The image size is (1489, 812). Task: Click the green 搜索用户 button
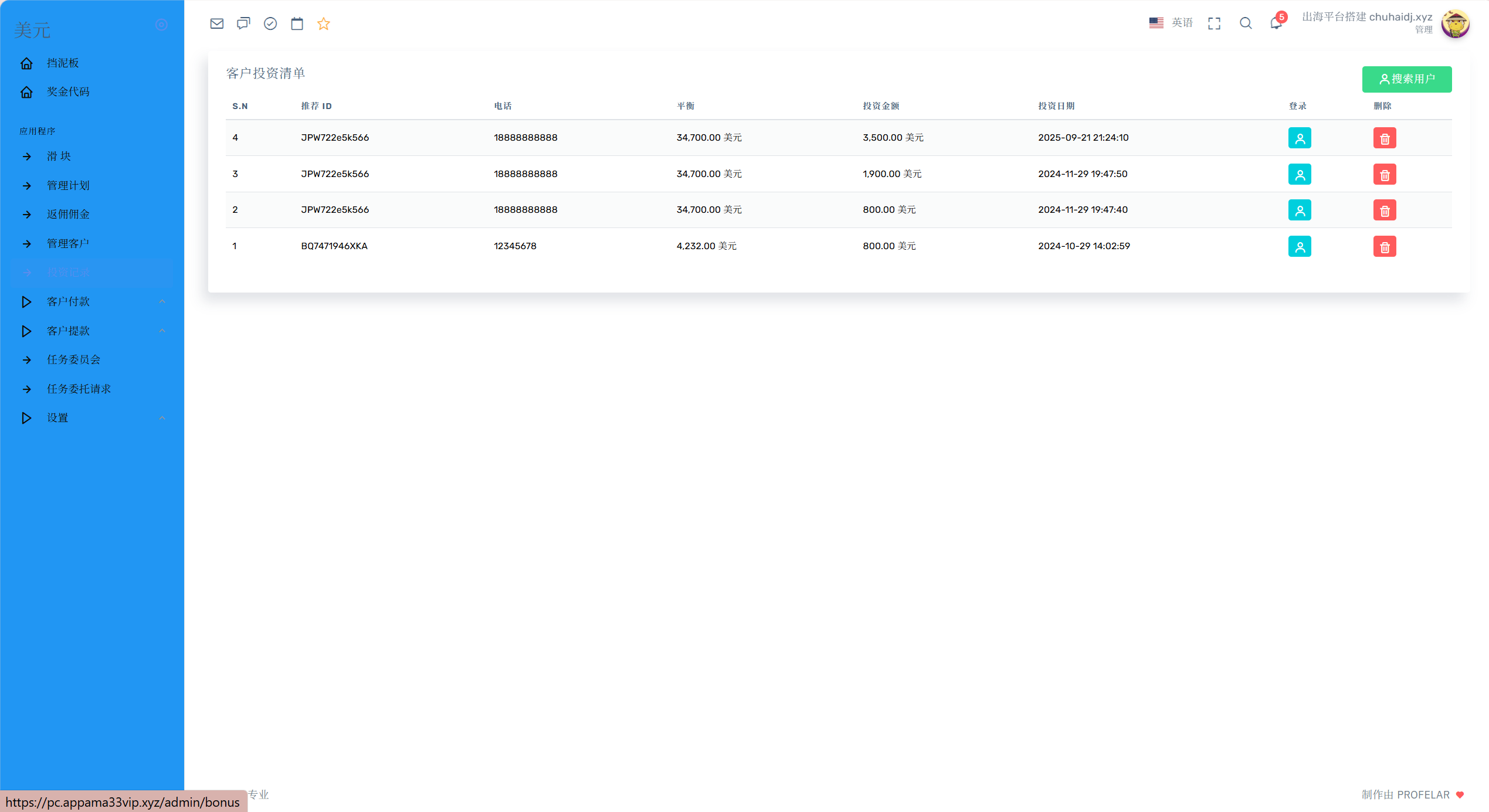coord(1406,79)
